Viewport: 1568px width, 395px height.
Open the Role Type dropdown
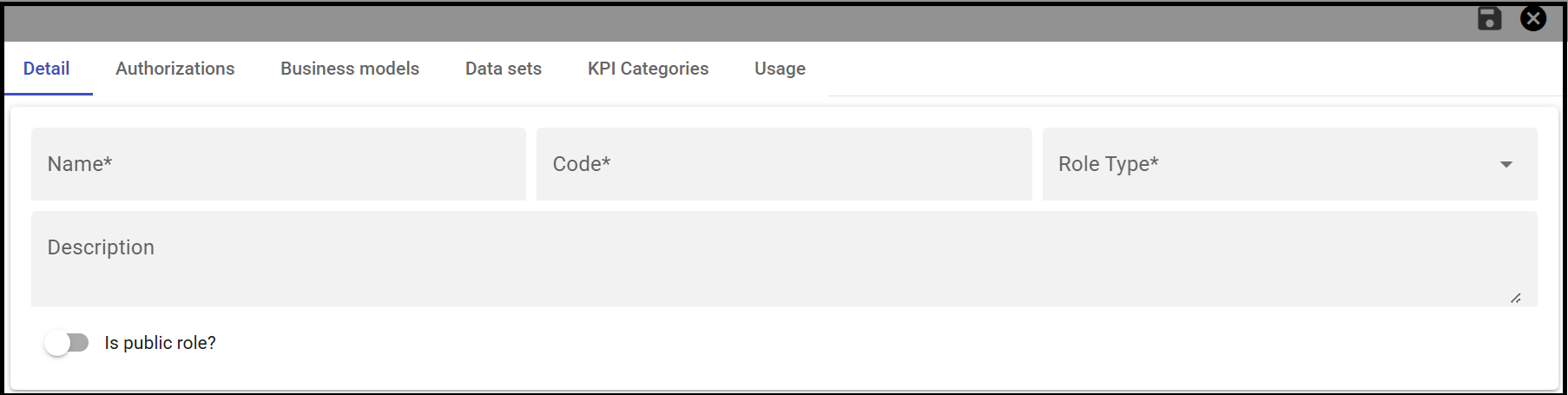[1289, 164]
